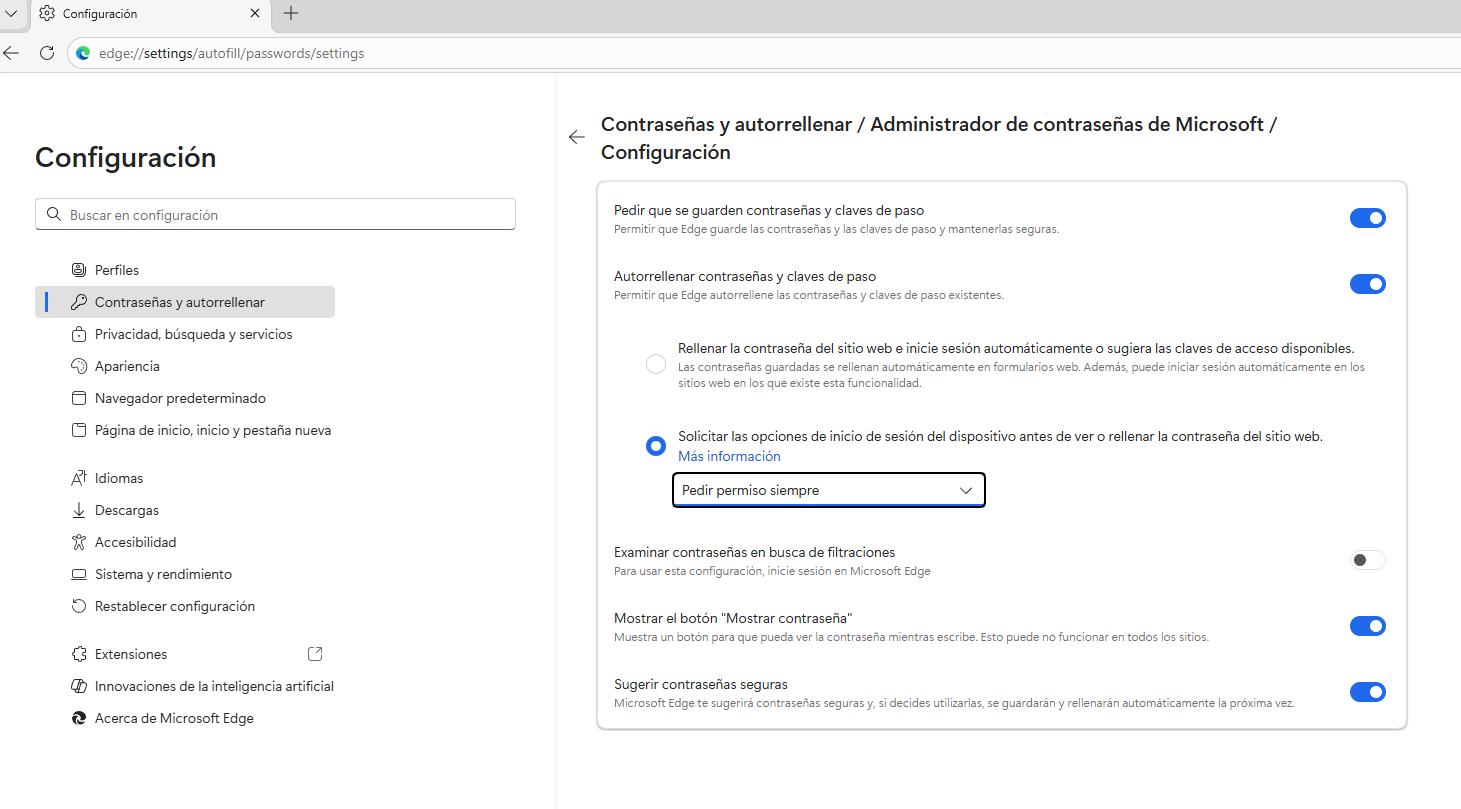
Task: Open the Pedir permiso siempre dropdown
Action: click(829, 490)
